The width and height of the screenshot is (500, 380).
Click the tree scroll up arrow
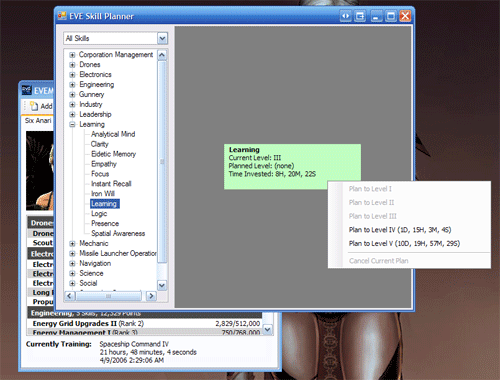coord(162,55)
